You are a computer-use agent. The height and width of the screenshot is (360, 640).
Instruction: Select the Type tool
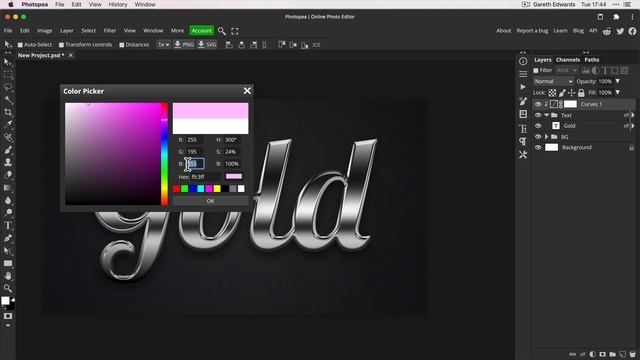click(8, 225)
